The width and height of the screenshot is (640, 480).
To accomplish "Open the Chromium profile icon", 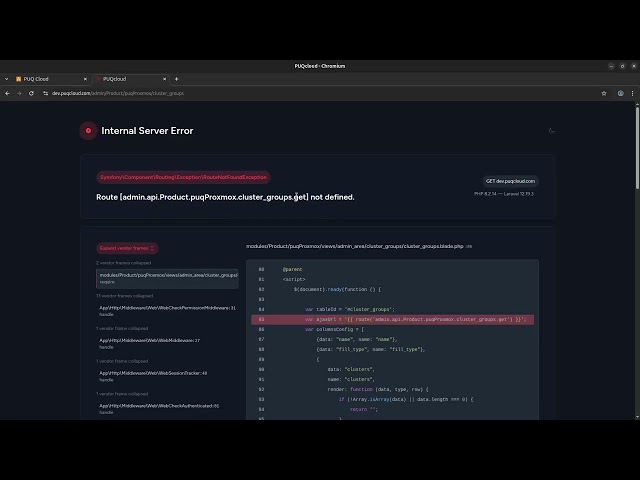I will pyautogui.click(x=620, y=93).
